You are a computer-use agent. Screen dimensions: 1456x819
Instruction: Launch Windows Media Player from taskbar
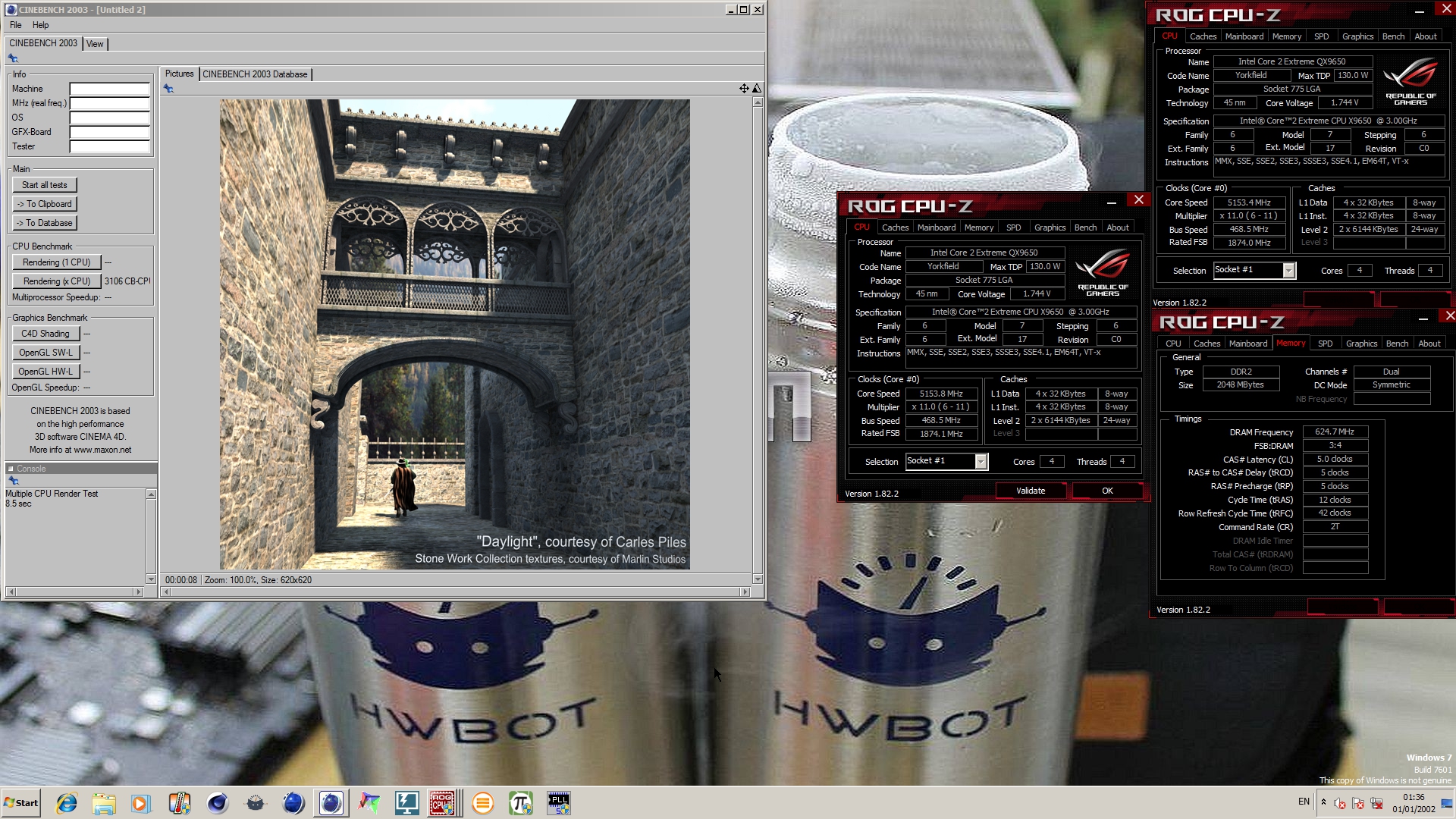pos(141,803)
